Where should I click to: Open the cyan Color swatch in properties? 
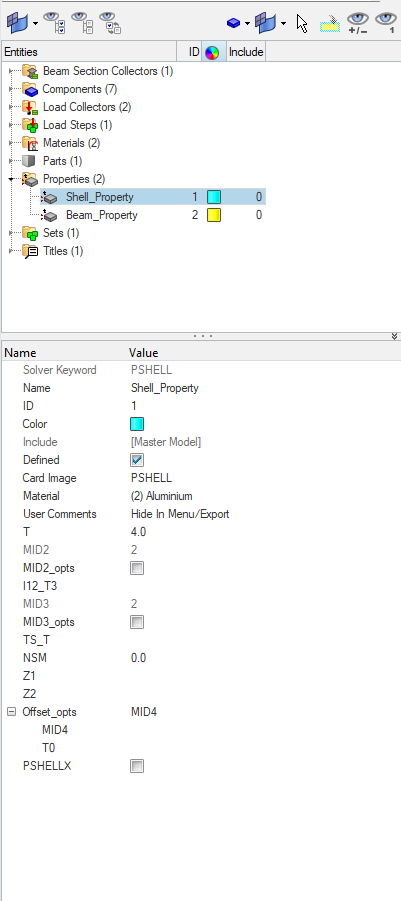[x=137, y=424]
